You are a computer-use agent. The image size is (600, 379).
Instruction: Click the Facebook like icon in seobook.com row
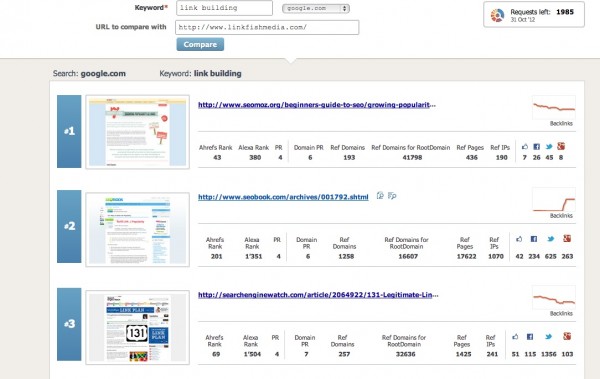point(519,239)
